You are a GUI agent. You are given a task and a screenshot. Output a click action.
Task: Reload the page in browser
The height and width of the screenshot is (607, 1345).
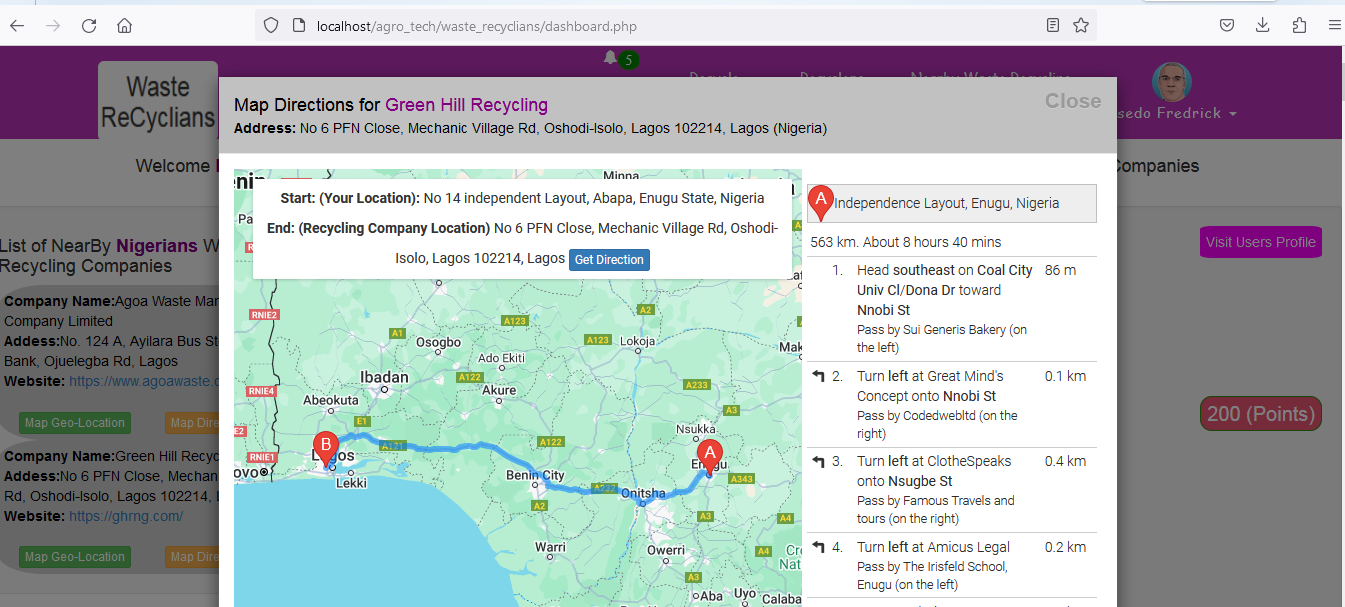click(89, 25)
